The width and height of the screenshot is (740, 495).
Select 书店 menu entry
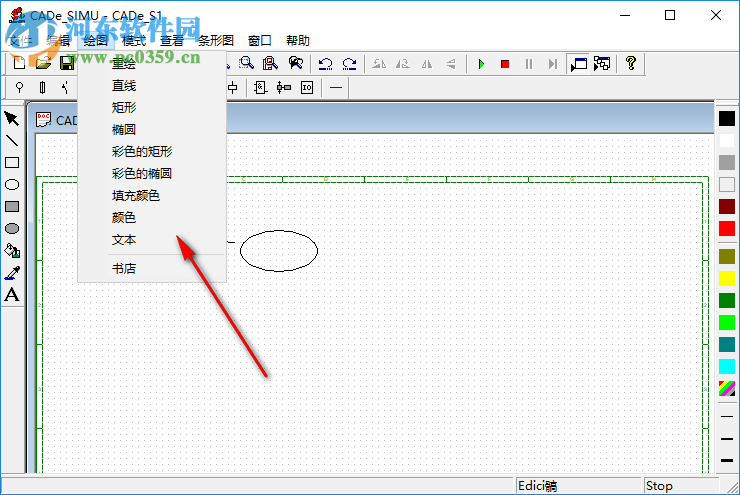click(x=151, y=268)
